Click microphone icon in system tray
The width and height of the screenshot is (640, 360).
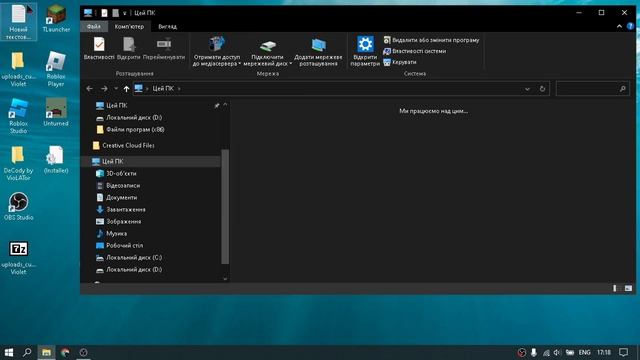(x=533, y=352)
